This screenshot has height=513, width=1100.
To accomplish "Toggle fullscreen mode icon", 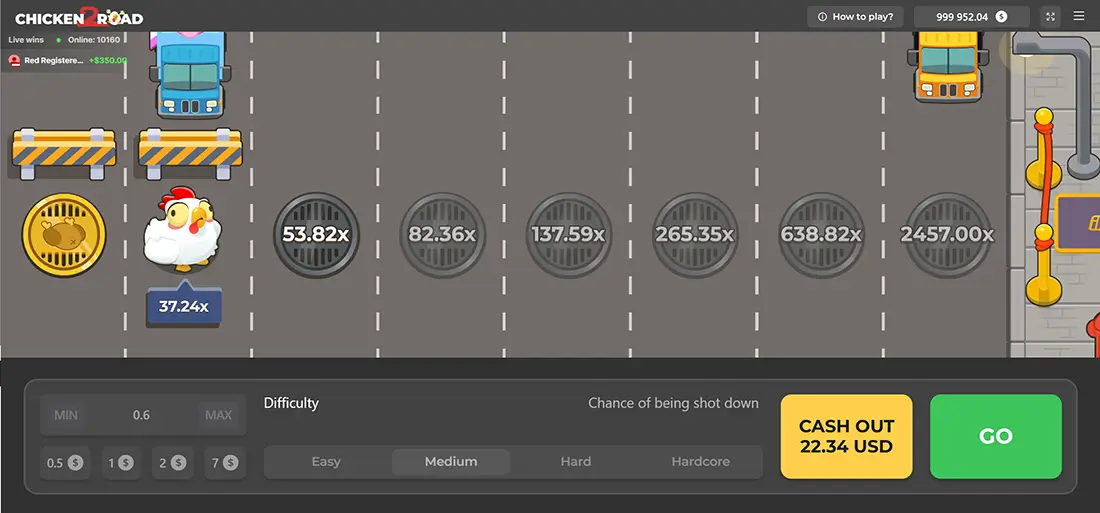I will coord(1050,16).
